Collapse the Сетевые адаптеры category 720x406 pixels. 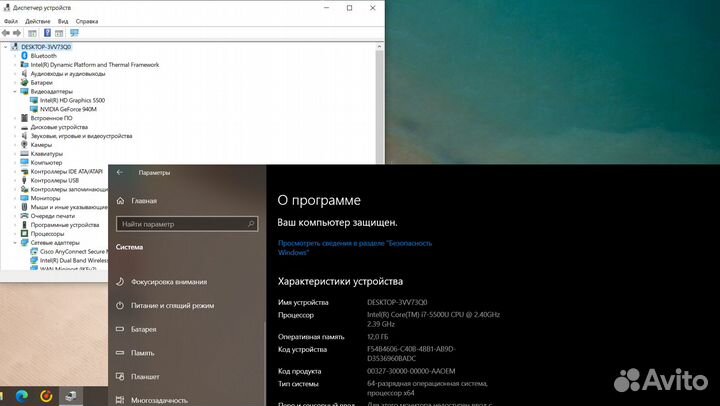click(x=16, y=243)
